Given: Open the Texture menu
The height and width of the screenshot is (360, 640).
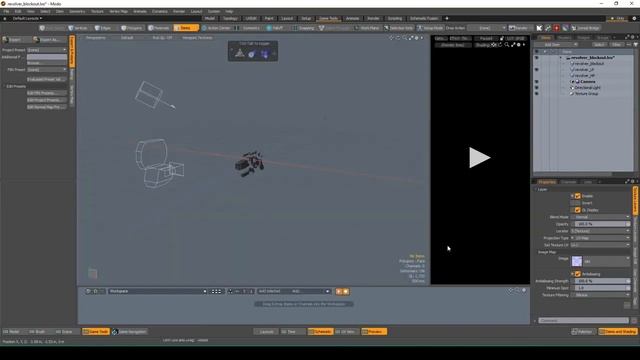Looking at the screenshot, I should (x=97, y=11).
